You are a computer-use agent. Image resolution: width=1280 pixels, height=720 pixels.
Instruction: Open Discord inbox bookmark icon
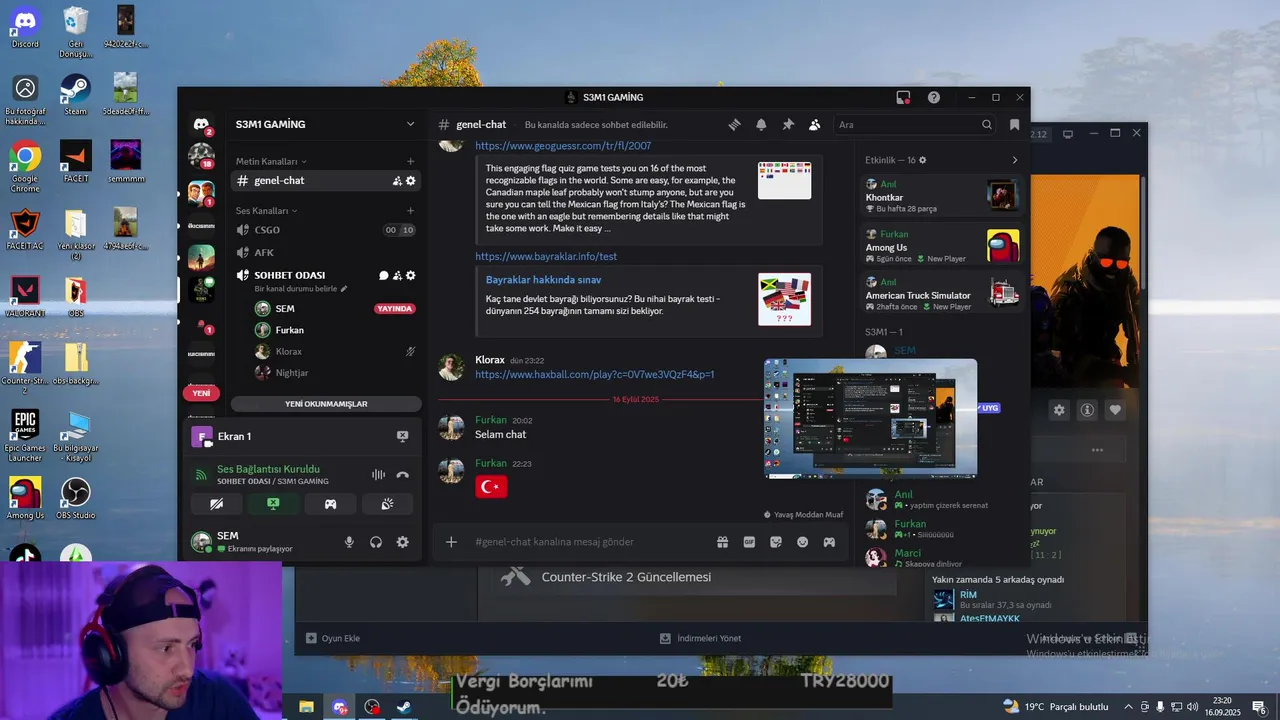tap(1014, 125)
